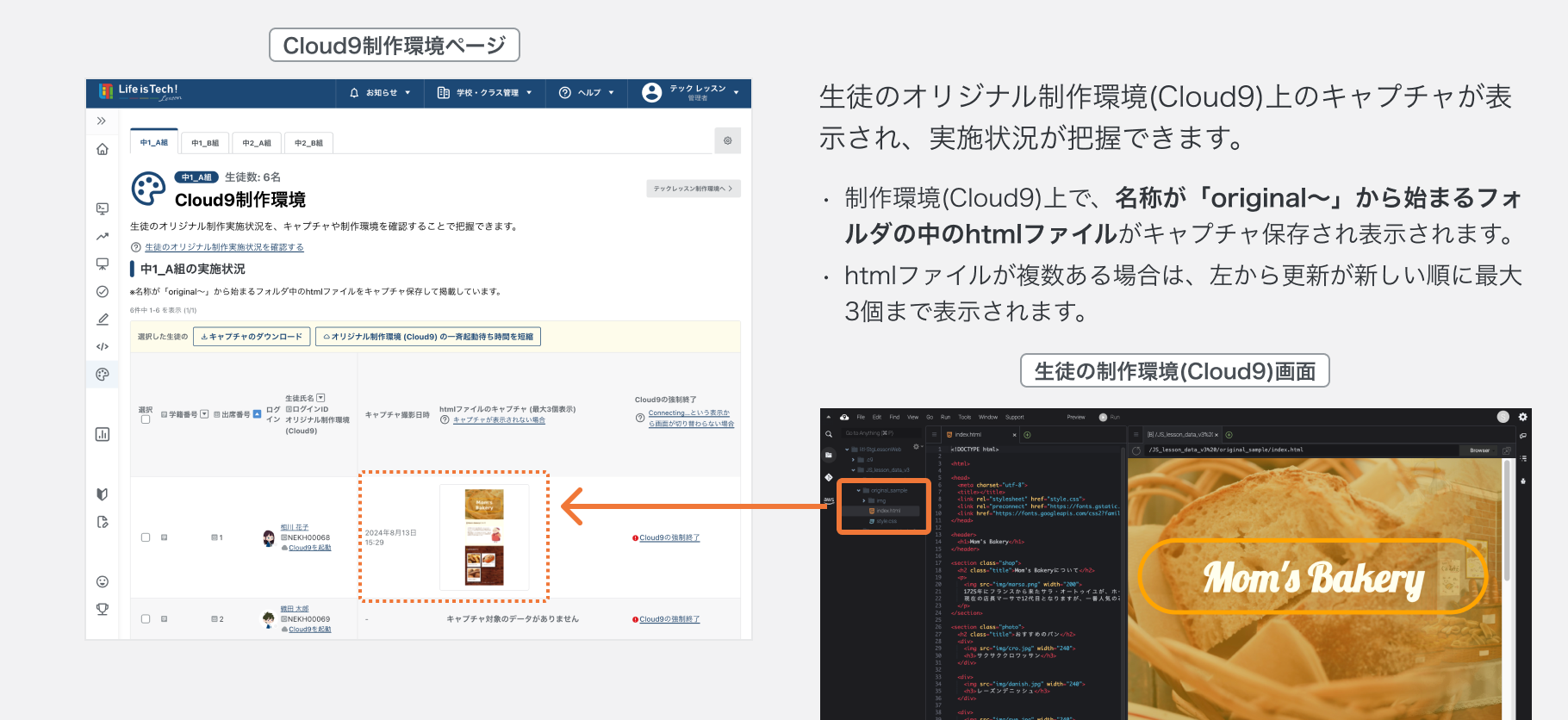Click the search magnifier icon in Cloud9
The height and width of the screenshot is (720, 1568).
click(829, 434)
